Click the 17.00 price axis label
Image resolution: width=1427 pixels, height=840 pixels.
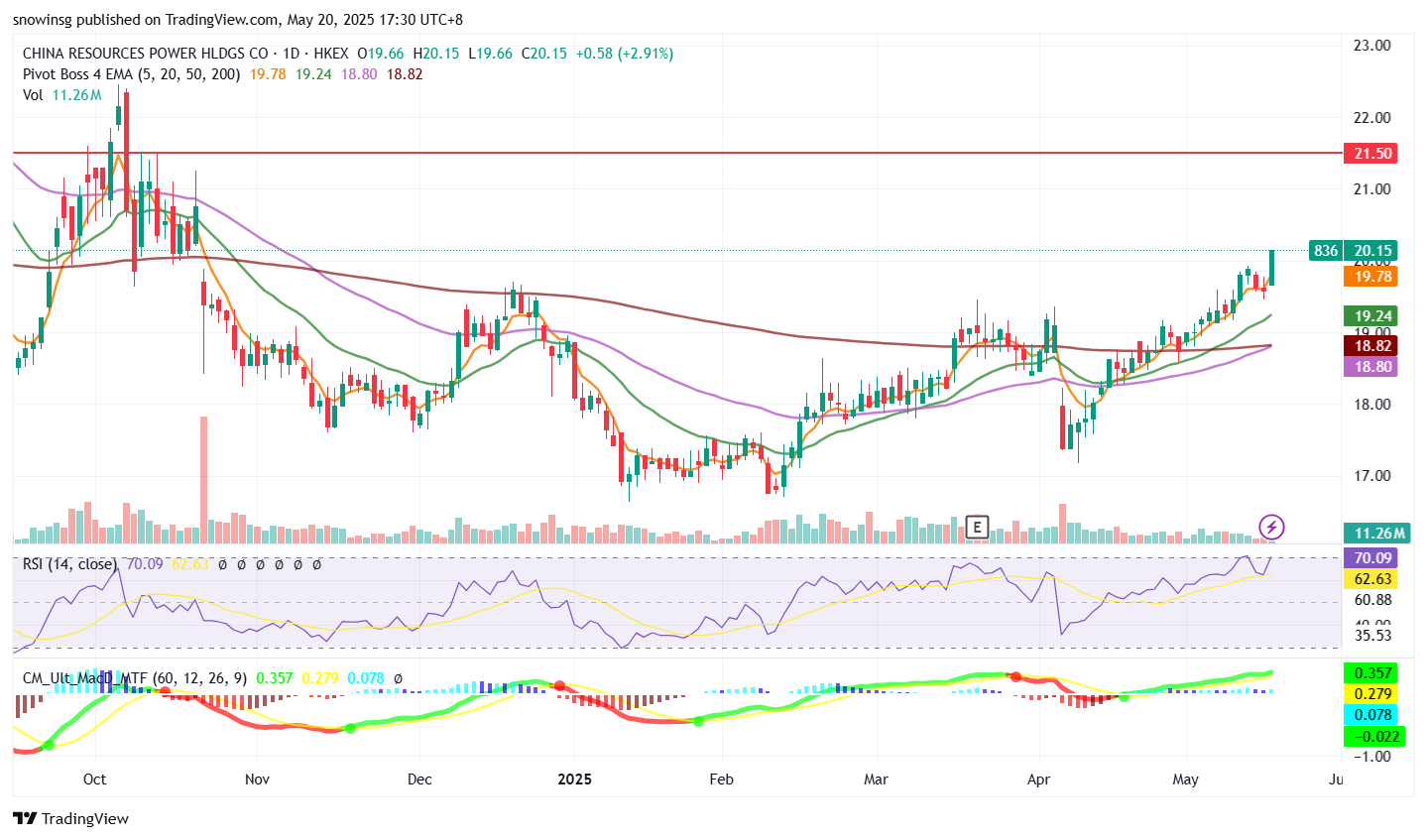[1372, 476]
